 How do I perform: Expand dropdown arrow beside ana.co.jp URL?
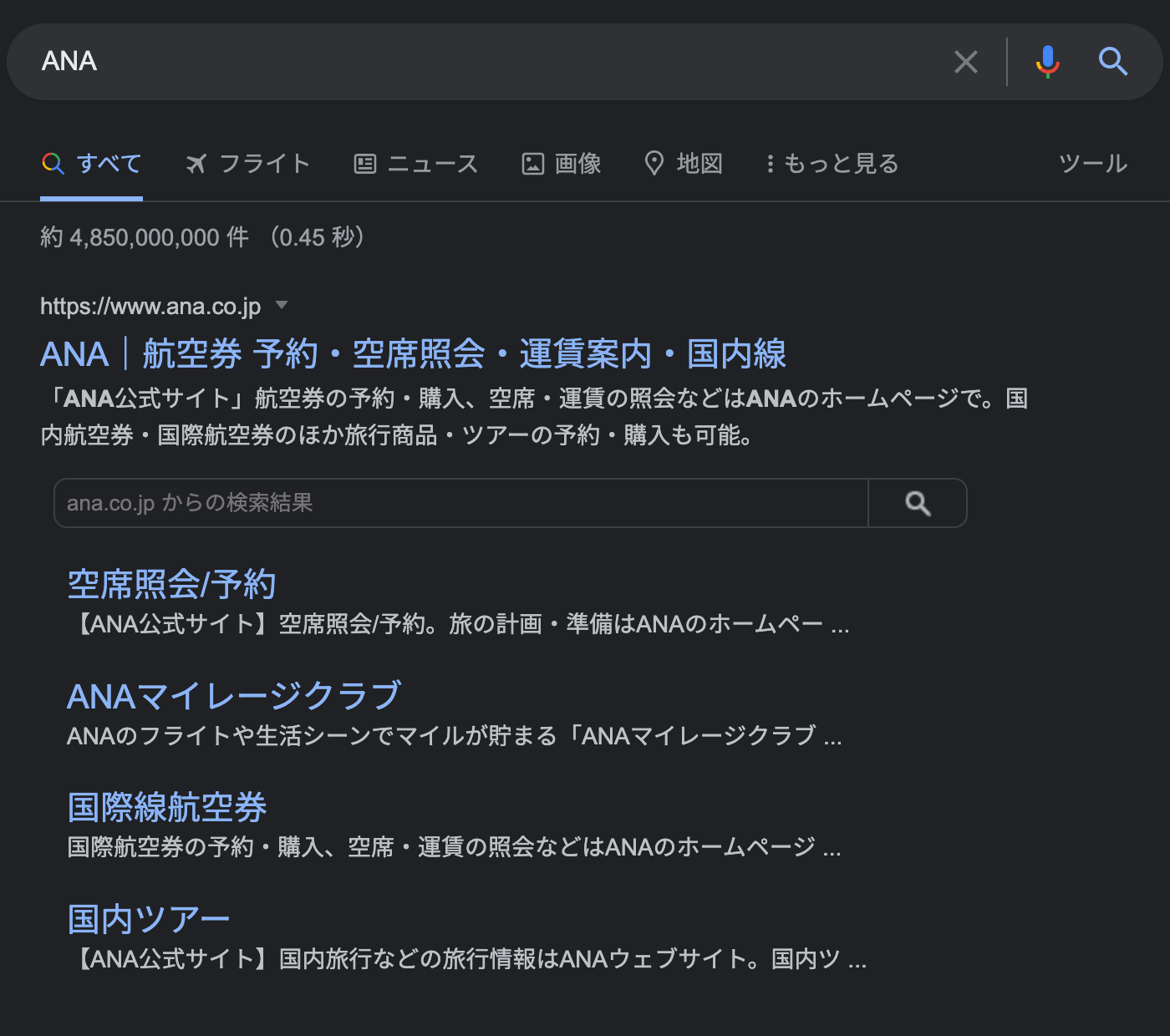point(282,305)
